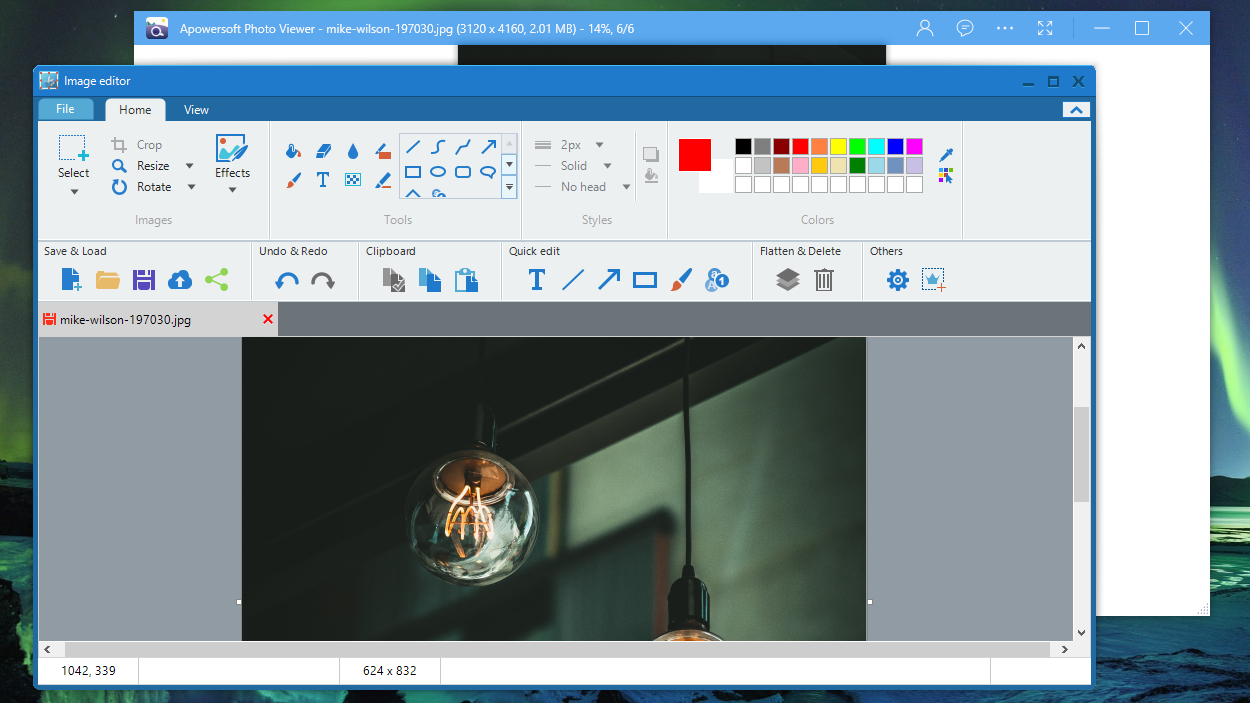Expand the full shapes gallery list

click(509, 187)
